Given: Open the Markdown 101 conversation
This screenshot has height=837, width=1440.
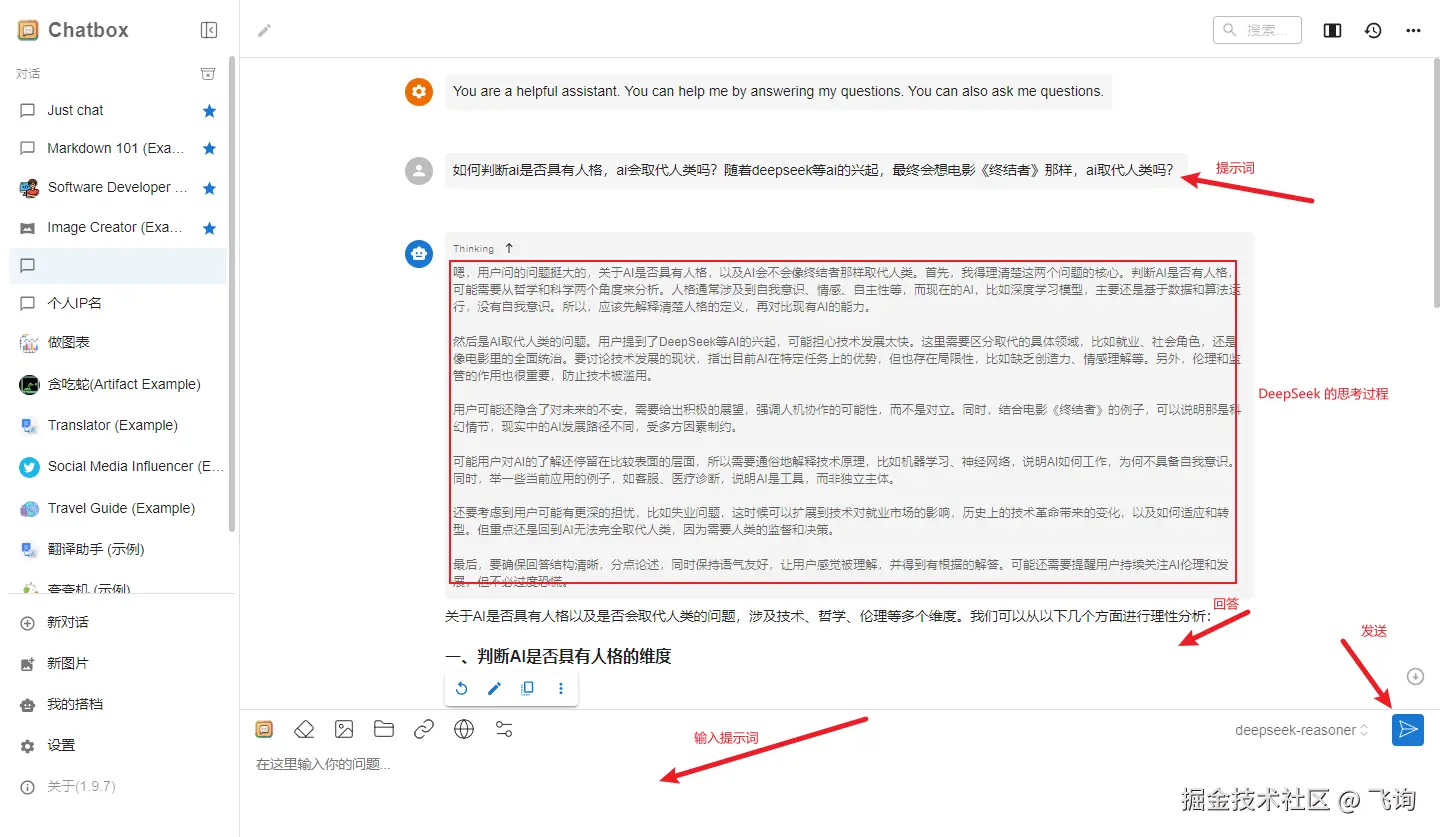Looking at the screenshot, I should (x=118, y=149).
